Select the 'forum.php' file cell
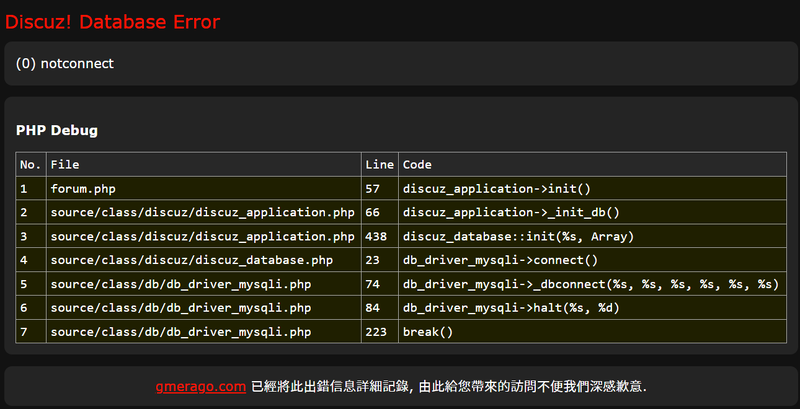The image size is (800, 409). [204, 189]
